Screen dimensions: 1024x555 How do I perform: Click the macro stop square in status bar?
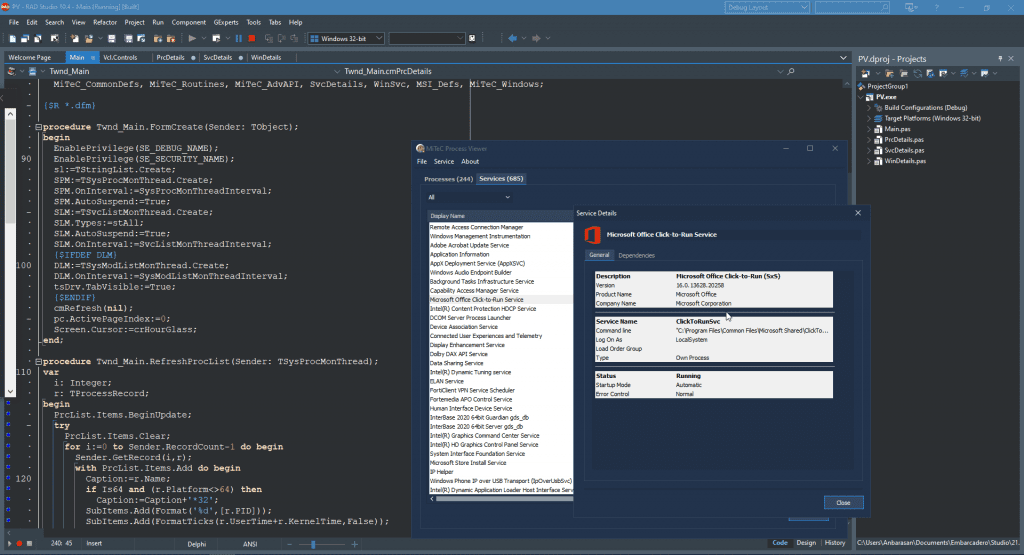pyautogui.click(x=29, y=543)
